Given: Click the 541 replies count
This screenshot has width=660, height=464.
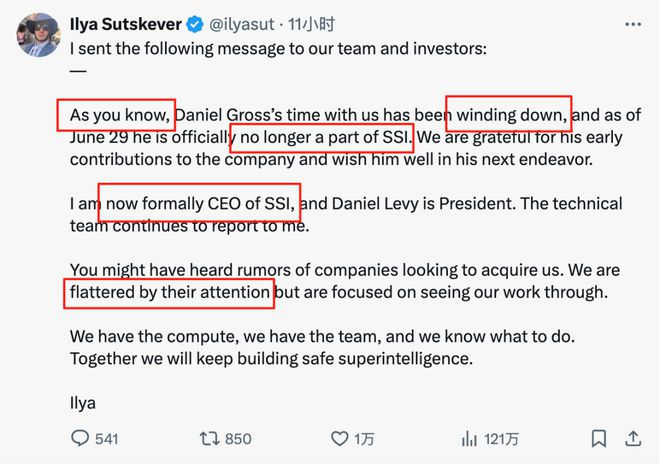Looking at the screenshot, I should click(106, 439).
